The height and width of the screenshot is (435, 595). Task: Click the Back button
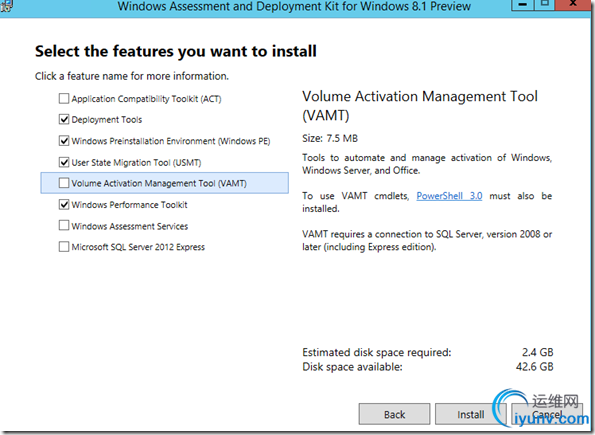click(394, 414)
